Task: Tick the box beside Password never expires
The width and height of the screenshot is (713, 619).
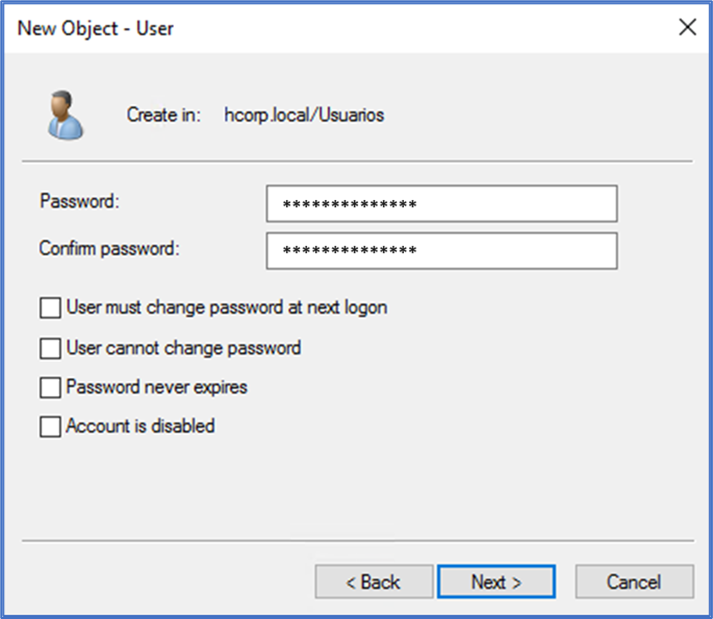Action: point(50,387)
